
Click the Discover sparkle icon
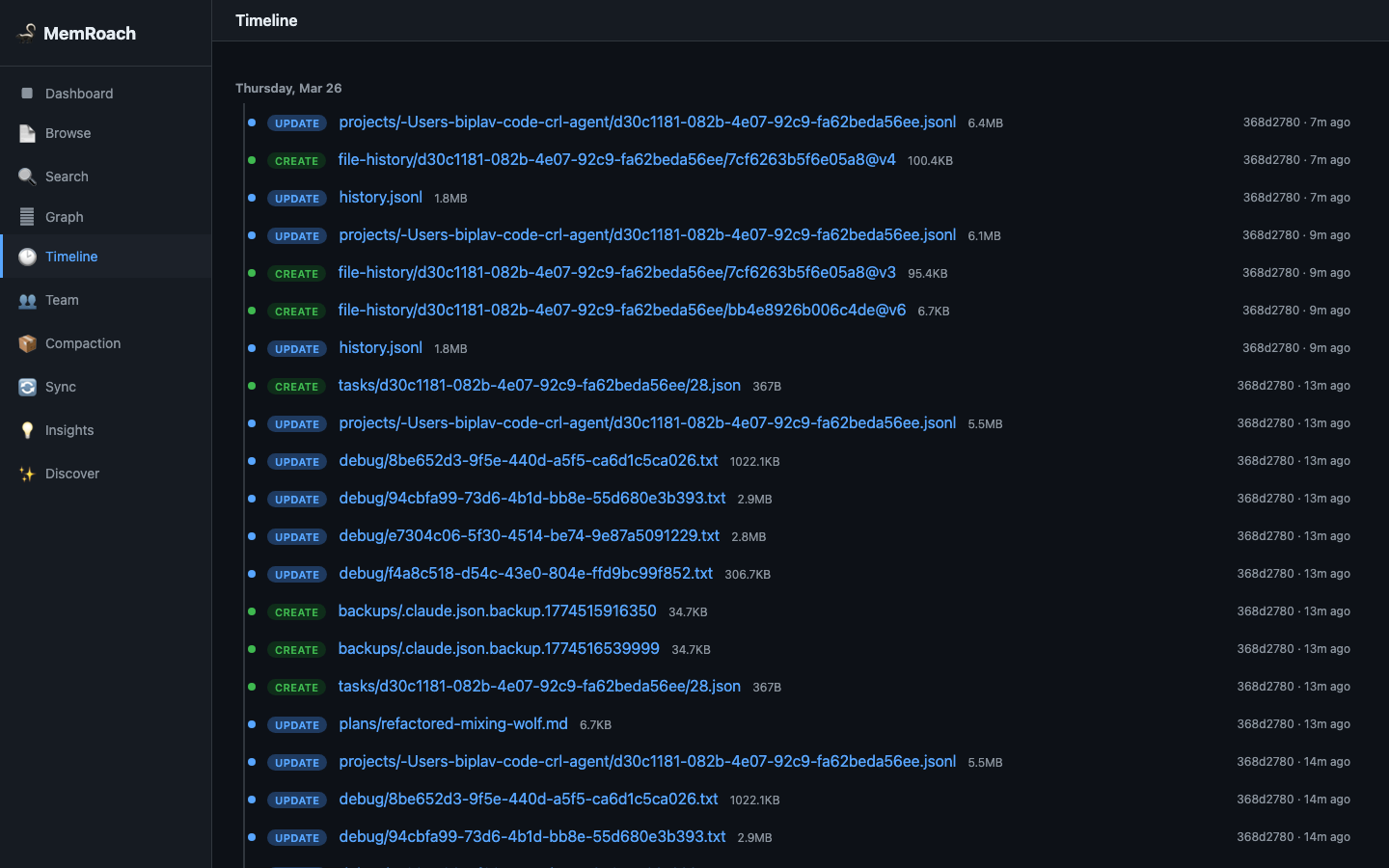tap(27, 474)
